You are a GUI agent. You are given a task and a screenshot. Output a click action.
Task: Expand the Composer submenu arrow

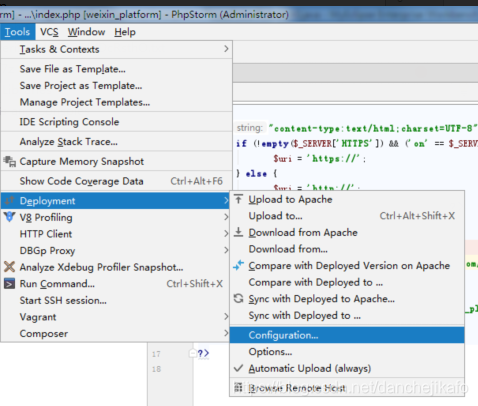pos(226,333)
